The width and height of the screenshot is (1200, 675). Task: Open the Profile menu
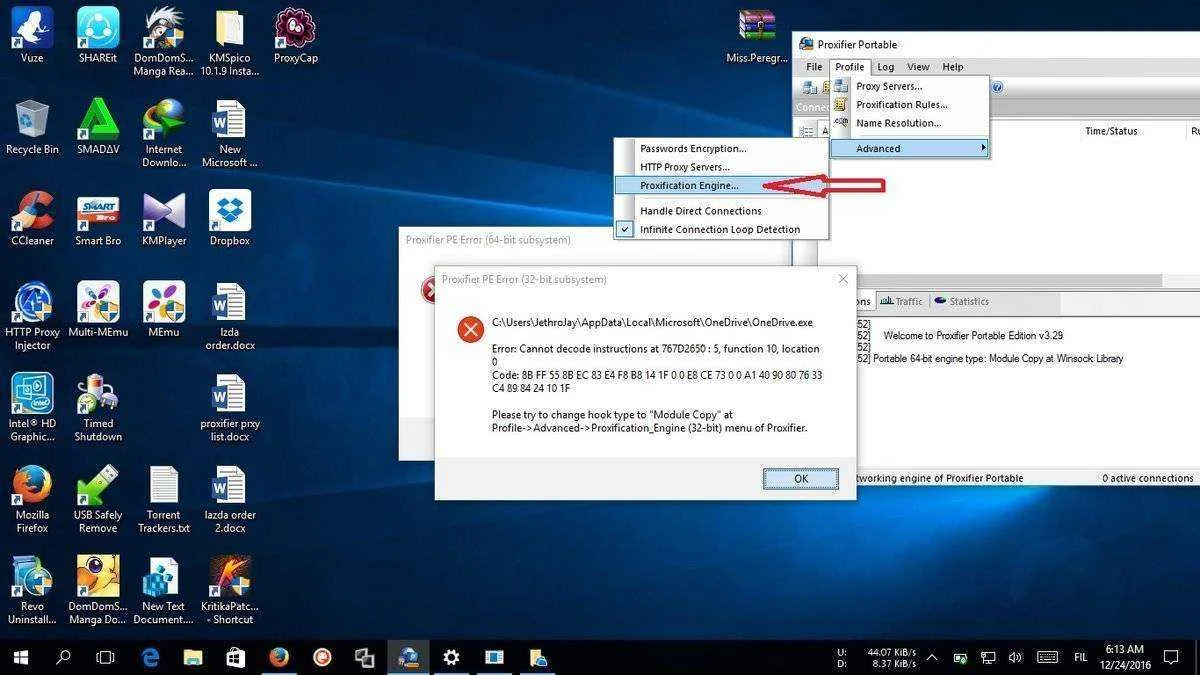(850, 67)
